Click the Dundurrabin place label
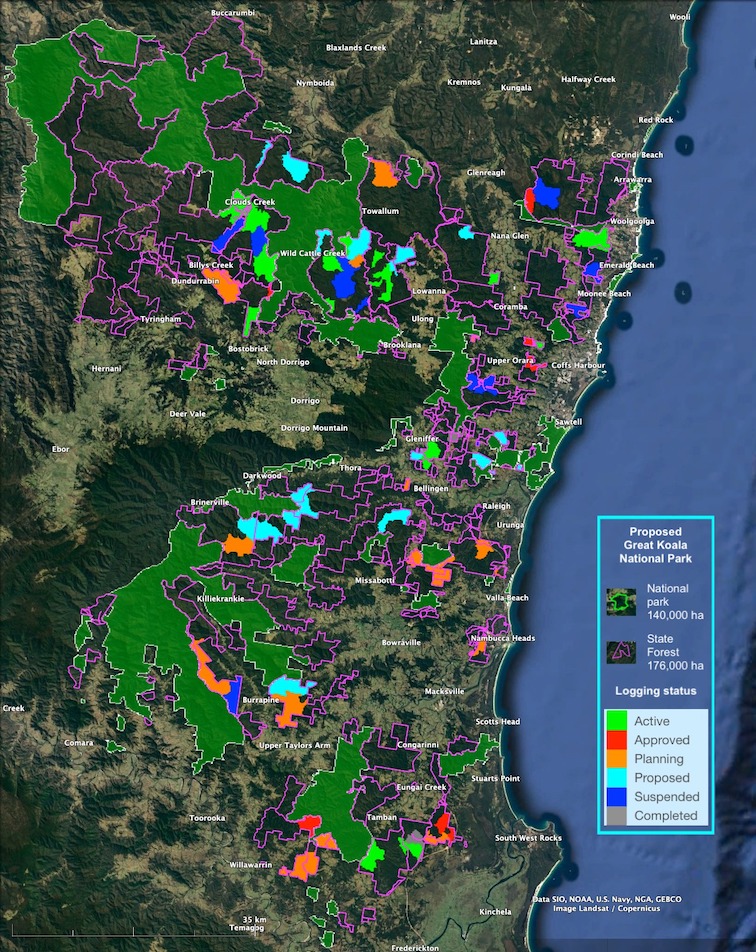 (x=195, y=282)
